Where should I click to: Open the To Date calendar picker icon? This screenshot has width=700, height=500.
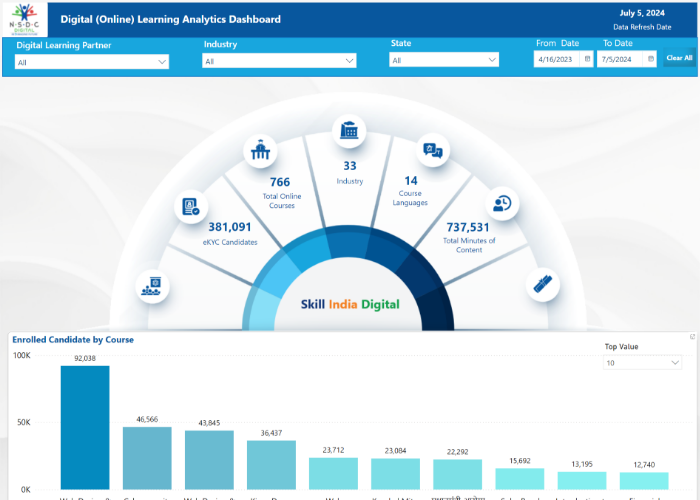(651, 59)
